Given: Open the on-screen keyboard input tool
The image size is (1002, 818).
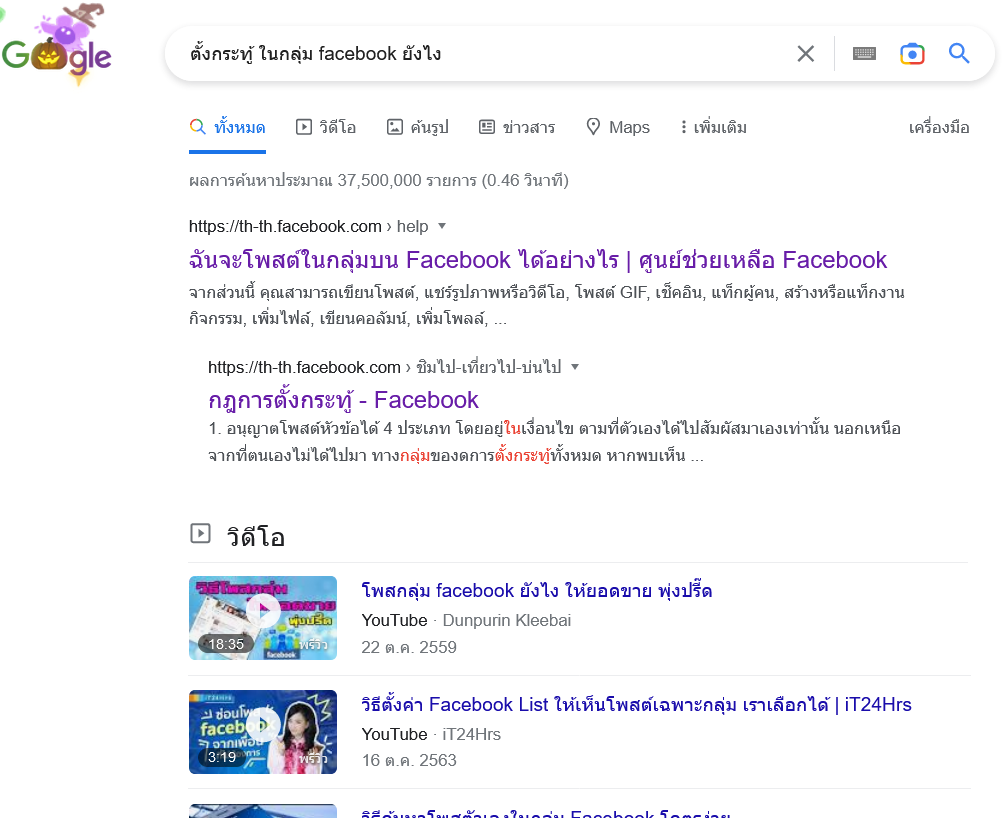Looking at the screenshot, I should [864, 54].
